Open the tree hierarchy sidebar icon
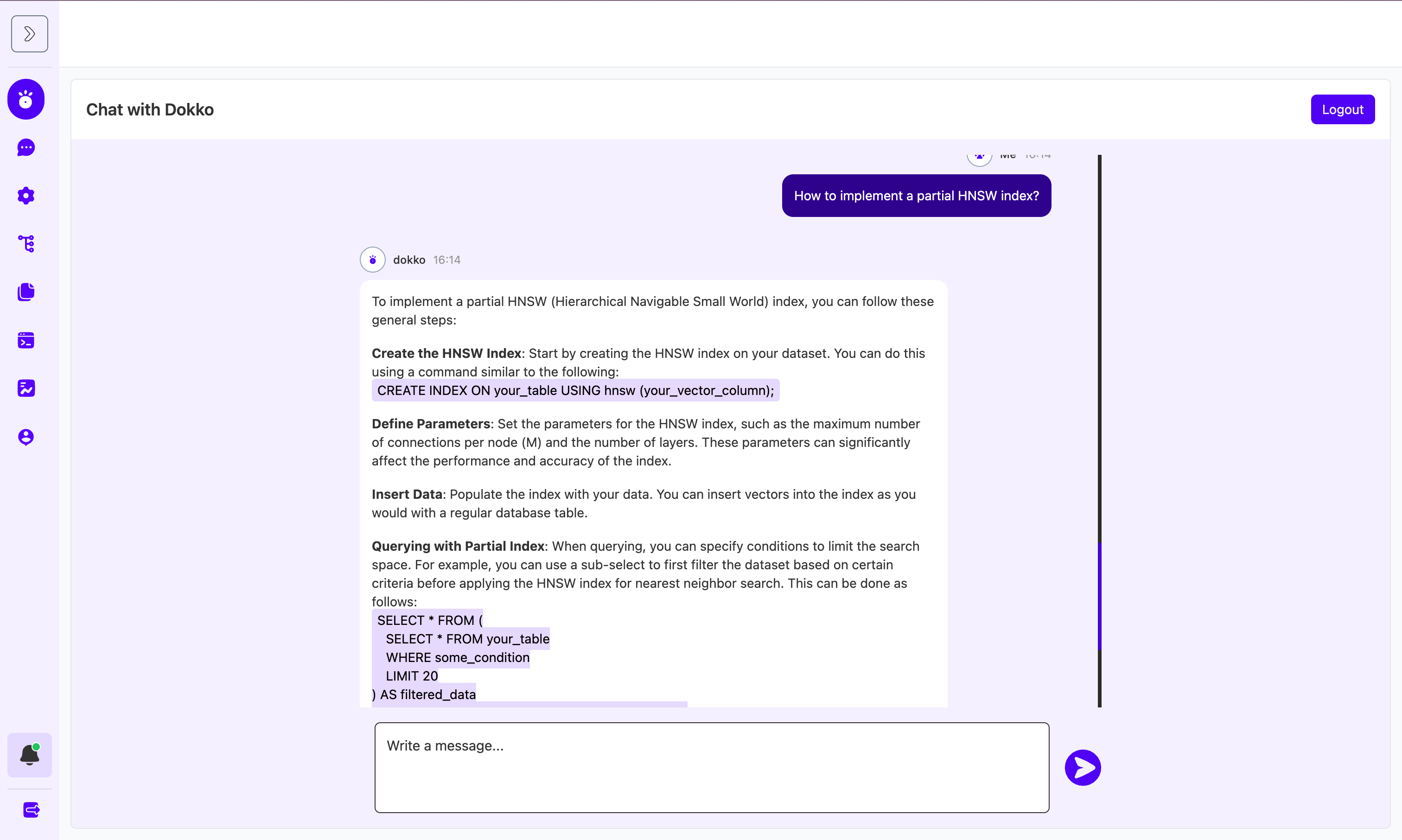 pyautogui.click(x=26, y=244)
